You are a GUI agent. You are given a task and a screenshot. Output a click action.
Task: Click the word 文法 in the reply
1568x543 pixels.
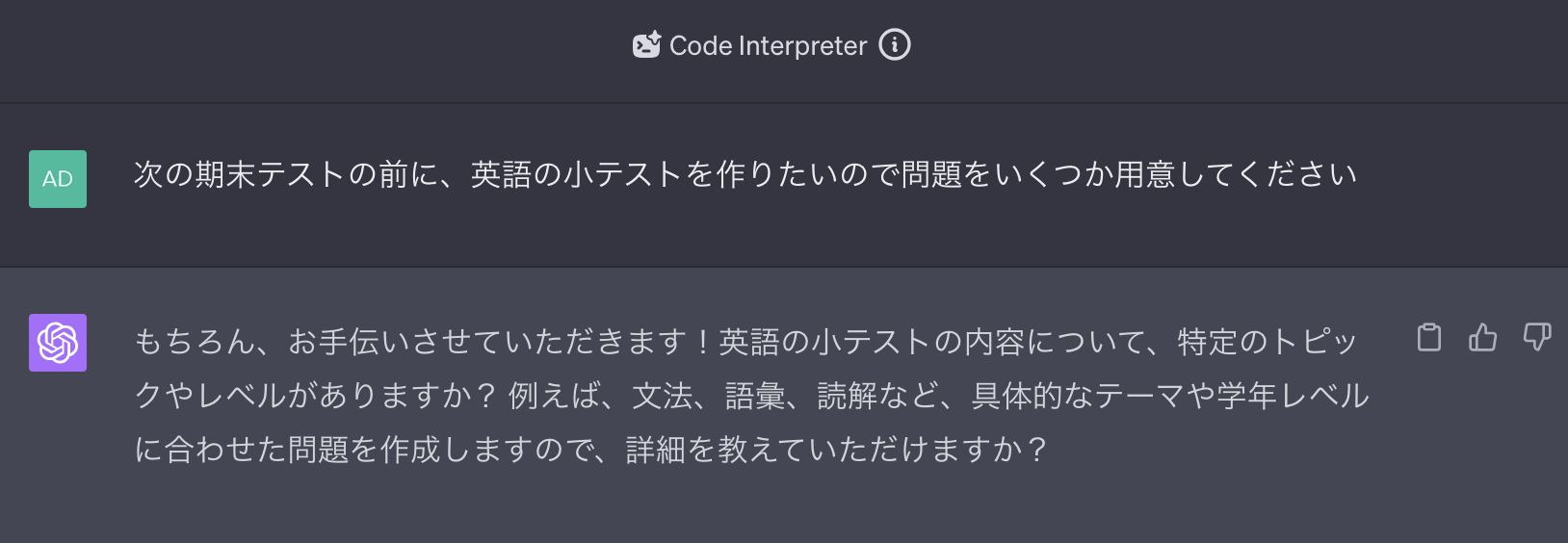(662, 396)
